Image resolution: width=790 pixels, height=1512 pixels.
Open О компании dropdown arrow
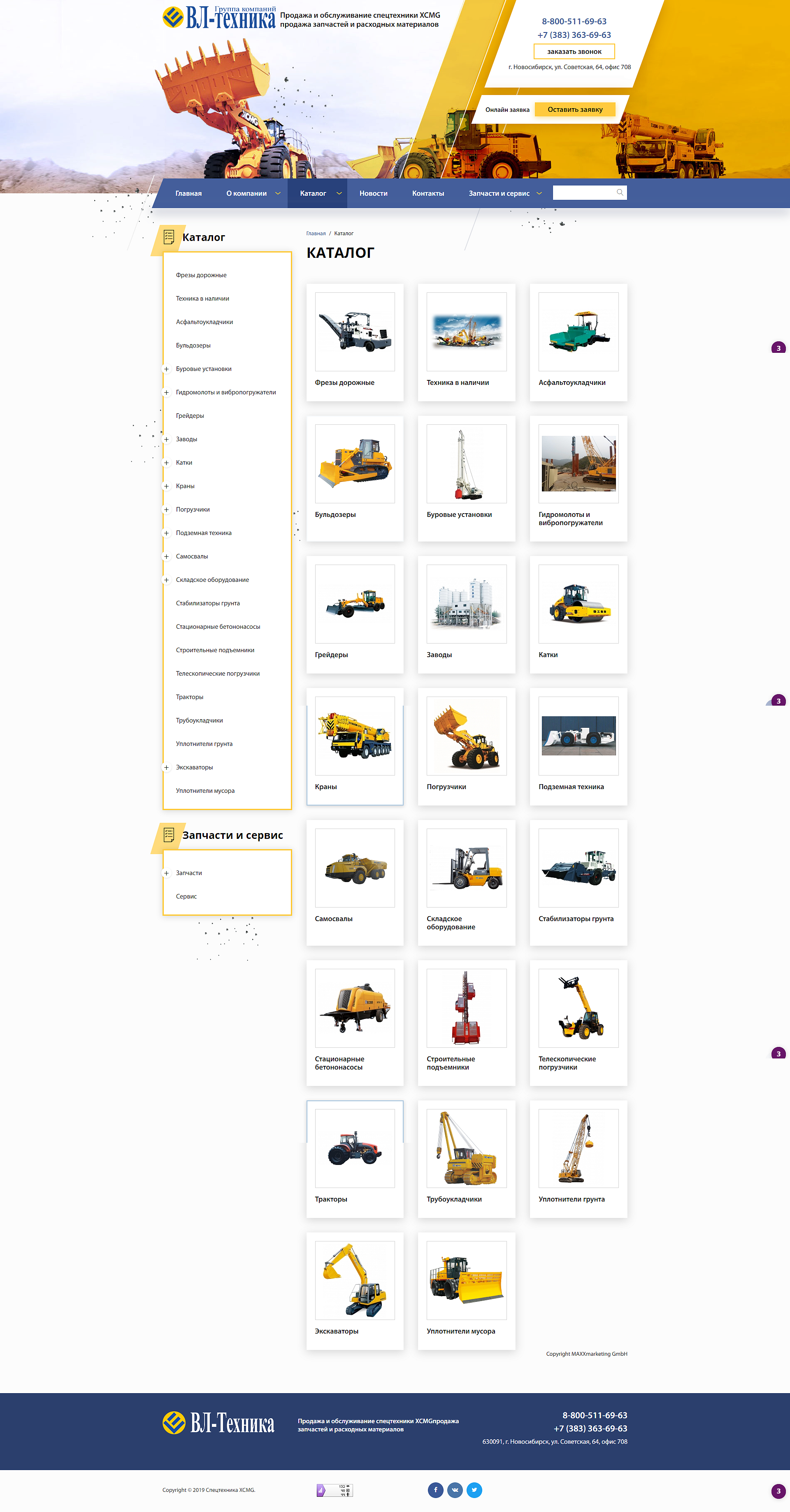click(278, 193)
